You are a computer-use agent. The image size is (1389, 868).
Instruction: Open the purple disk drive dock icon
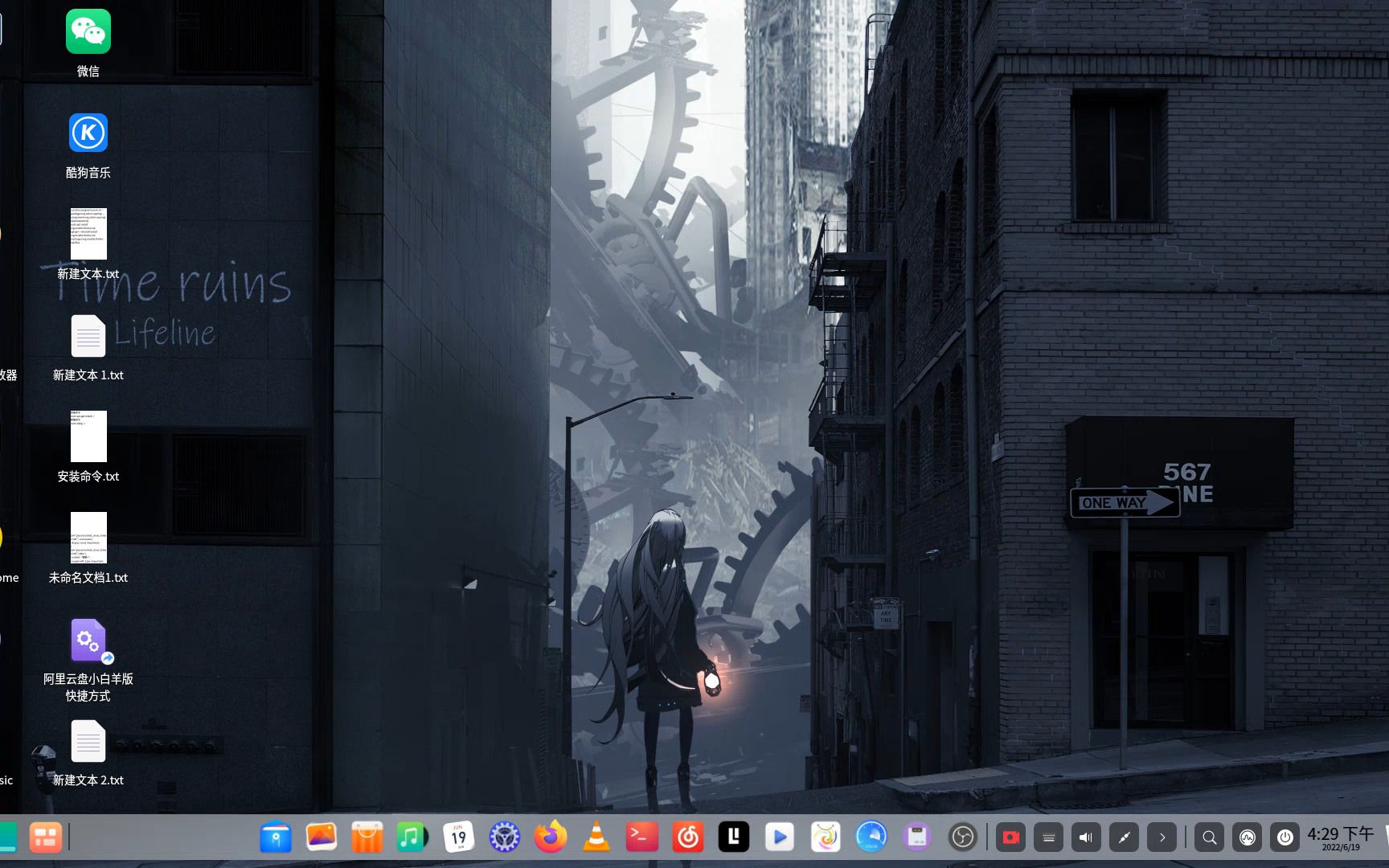pyautogui.click(x=917, y=837)
